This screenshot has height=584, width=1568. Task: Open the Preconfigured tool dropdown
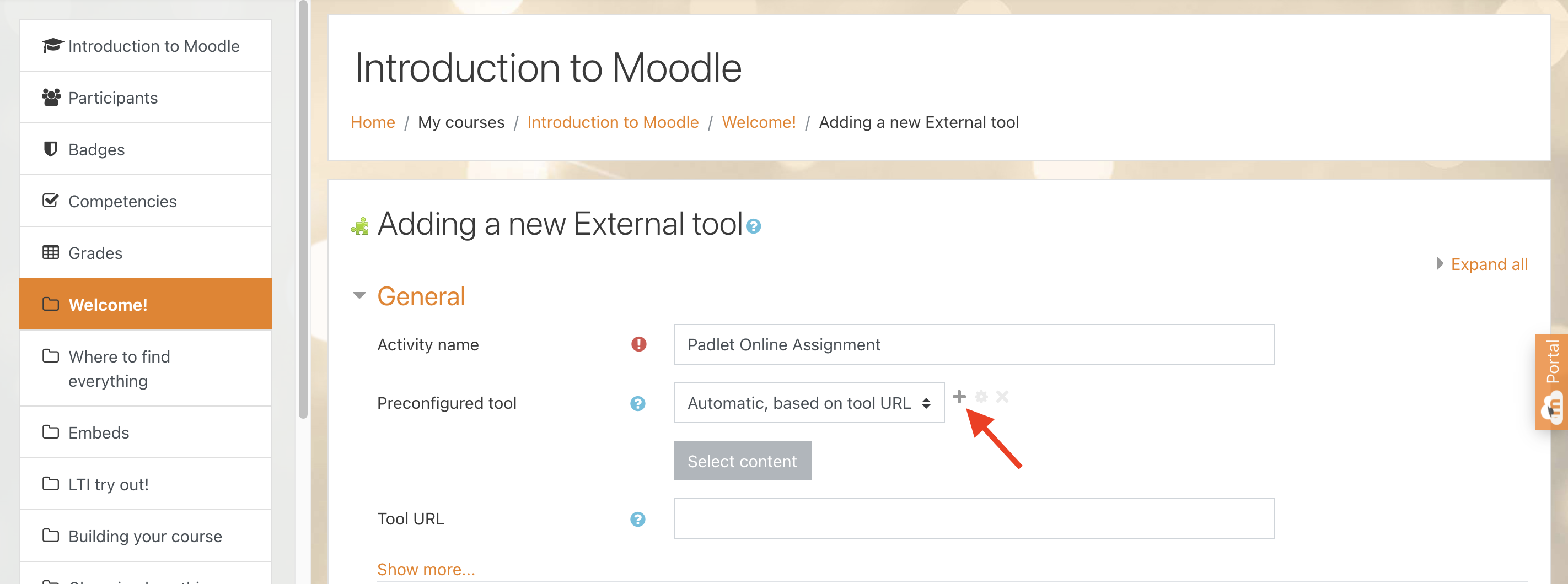coord(808,403)
